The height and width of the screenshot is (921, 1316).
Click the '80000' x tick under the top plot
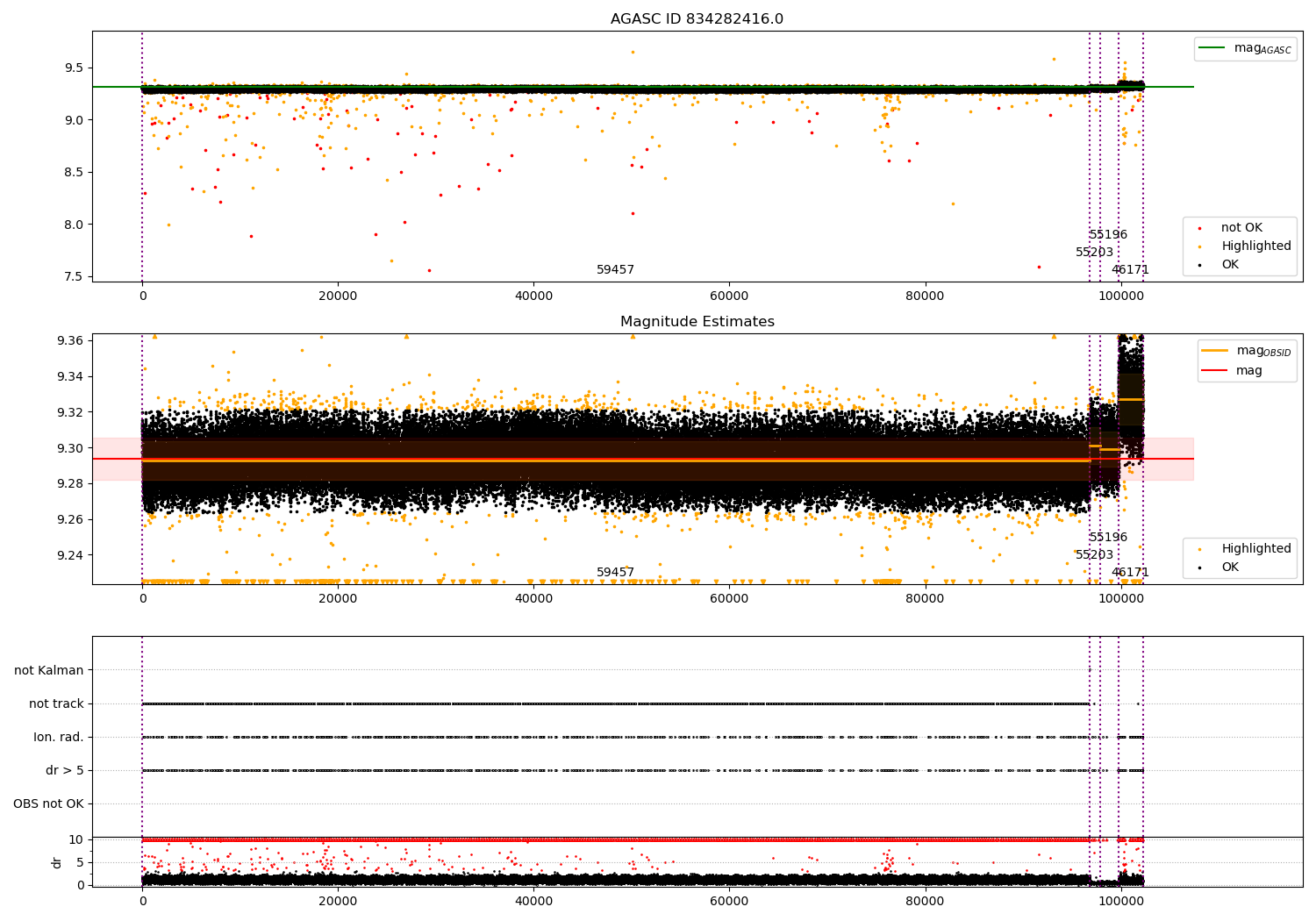click(925, 296)
